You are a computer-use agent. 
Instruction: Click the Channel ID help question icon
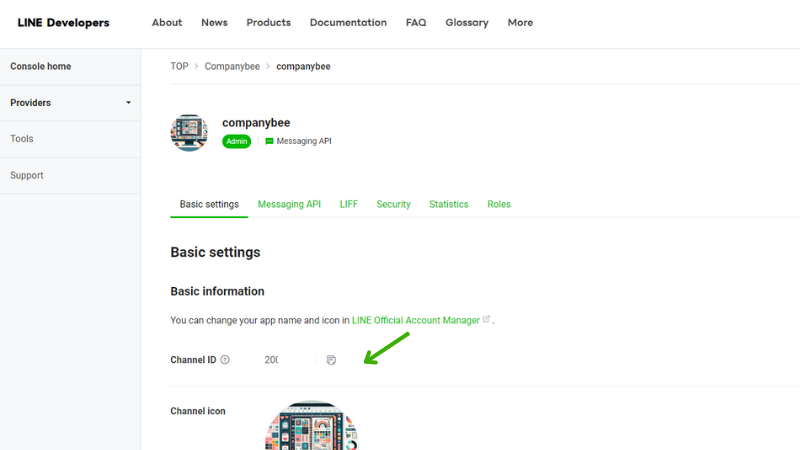(x=225, y=360)
